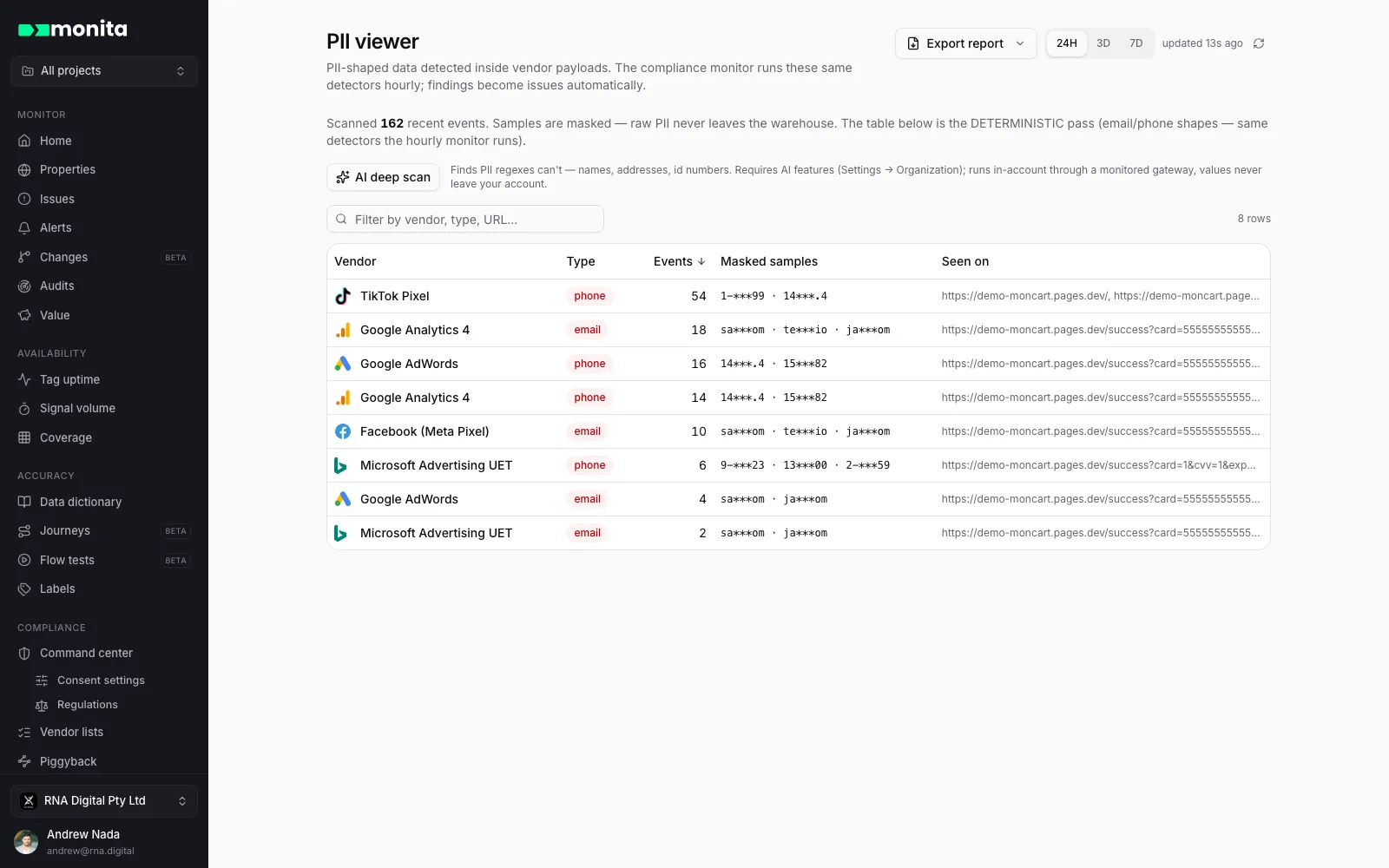Viewport: 1389px width, 868px height.
Task: Click the Type column header
Action: pos(581,261)
